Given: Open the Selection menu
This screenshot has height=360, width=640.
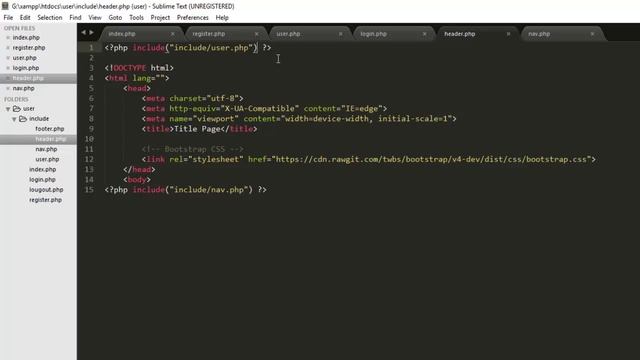Looking at the screenshot, I should click(x=50, y=18).
